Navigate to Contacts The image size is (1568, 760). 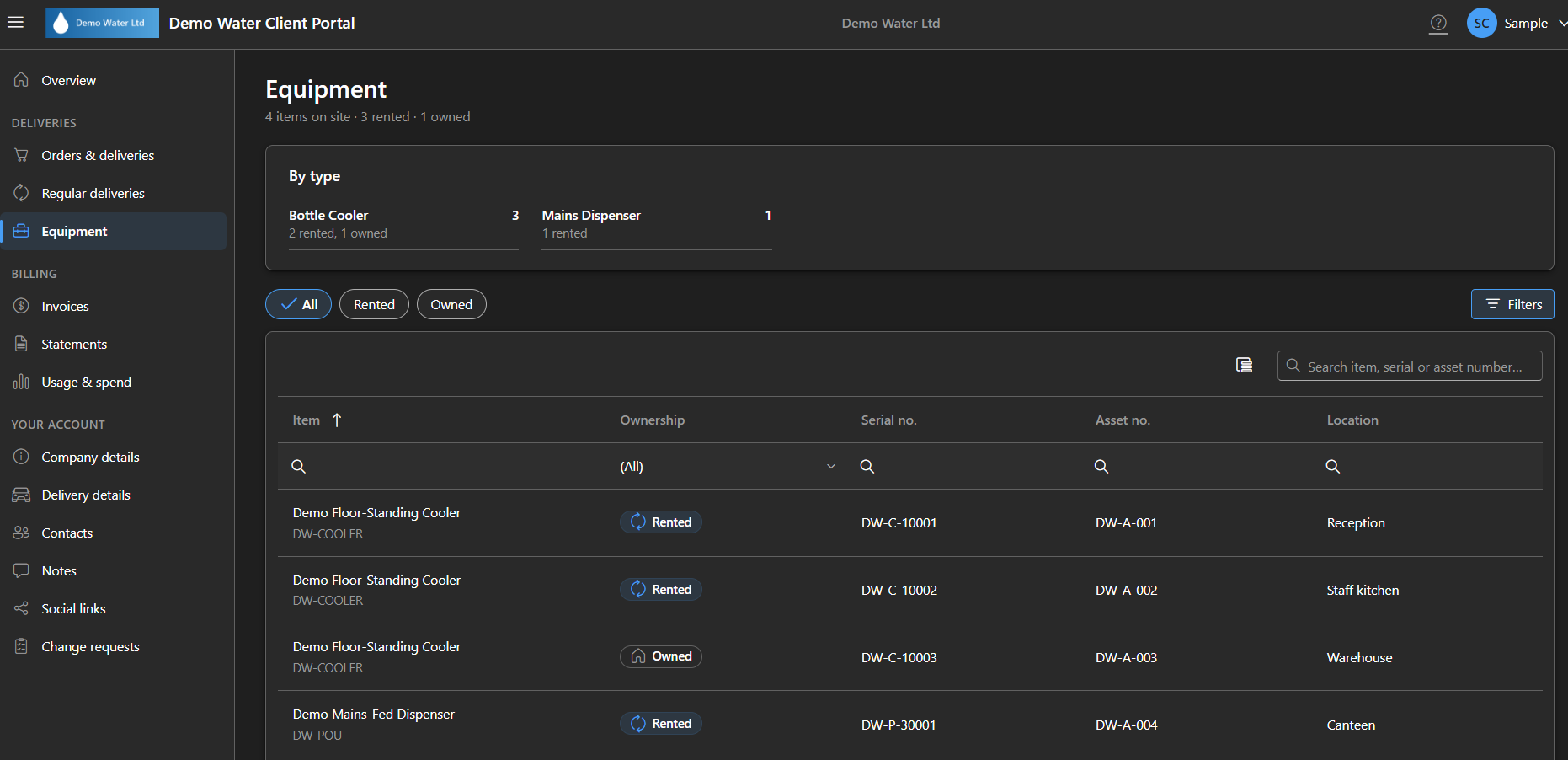coord(114,533)
